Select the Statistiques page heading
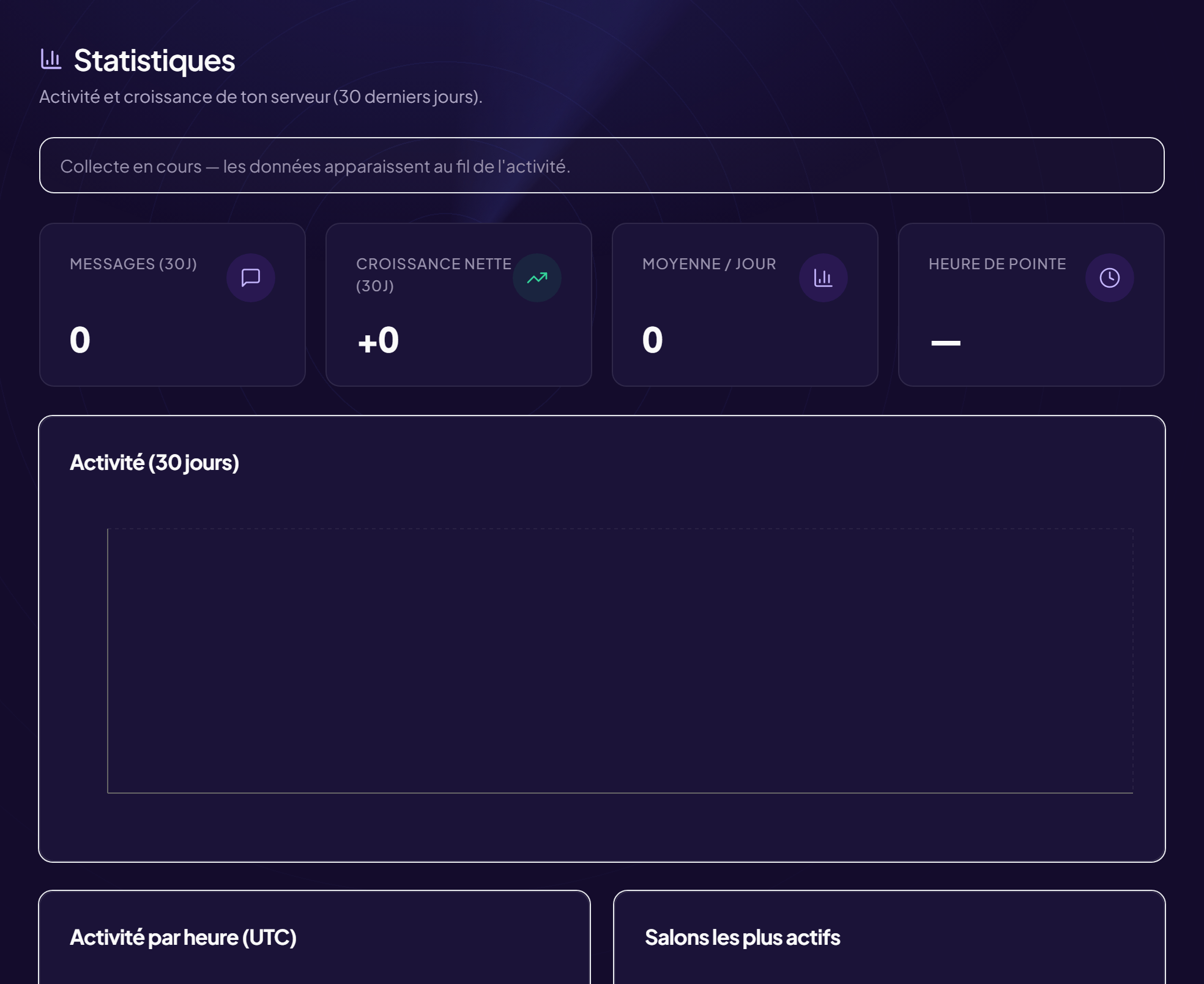This screenshot has height=984, width=1204. (x=154, y=61)
